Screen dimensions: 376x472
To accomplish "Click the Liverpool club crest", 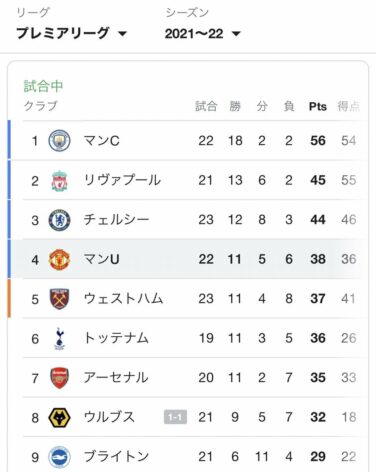I will (x=59, y=180).
